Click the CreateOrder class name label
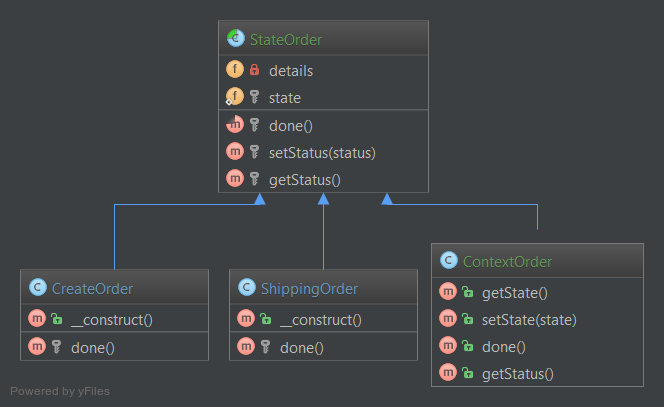This screenshot has height=407, width=664. [93, 288]
